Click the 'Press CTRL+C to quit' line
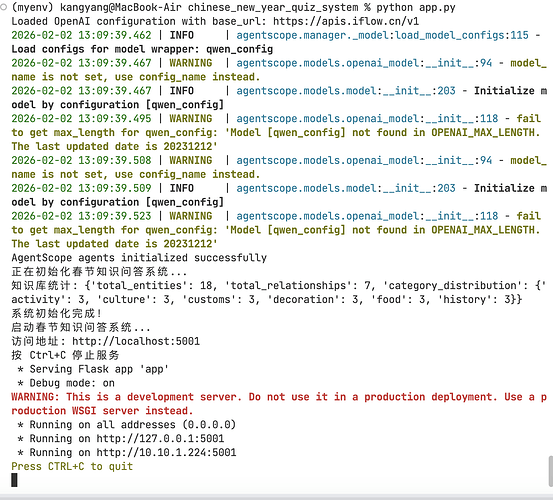 tap(72, 467)
